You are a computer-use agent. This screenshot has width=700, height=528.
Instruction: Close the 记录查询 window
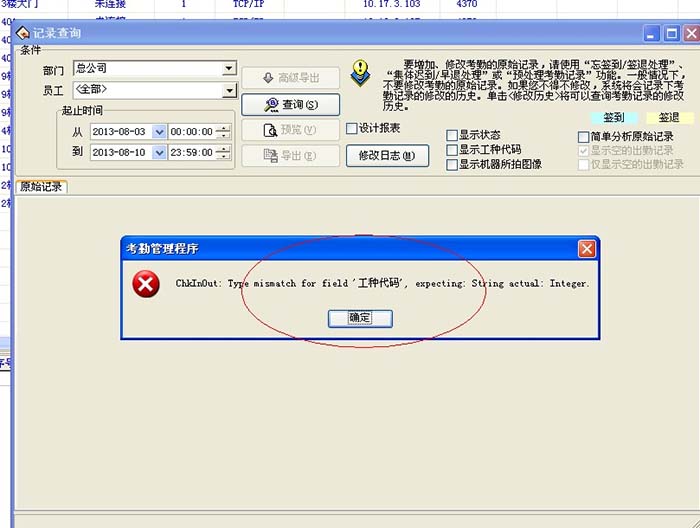click(x=692, y=33)
